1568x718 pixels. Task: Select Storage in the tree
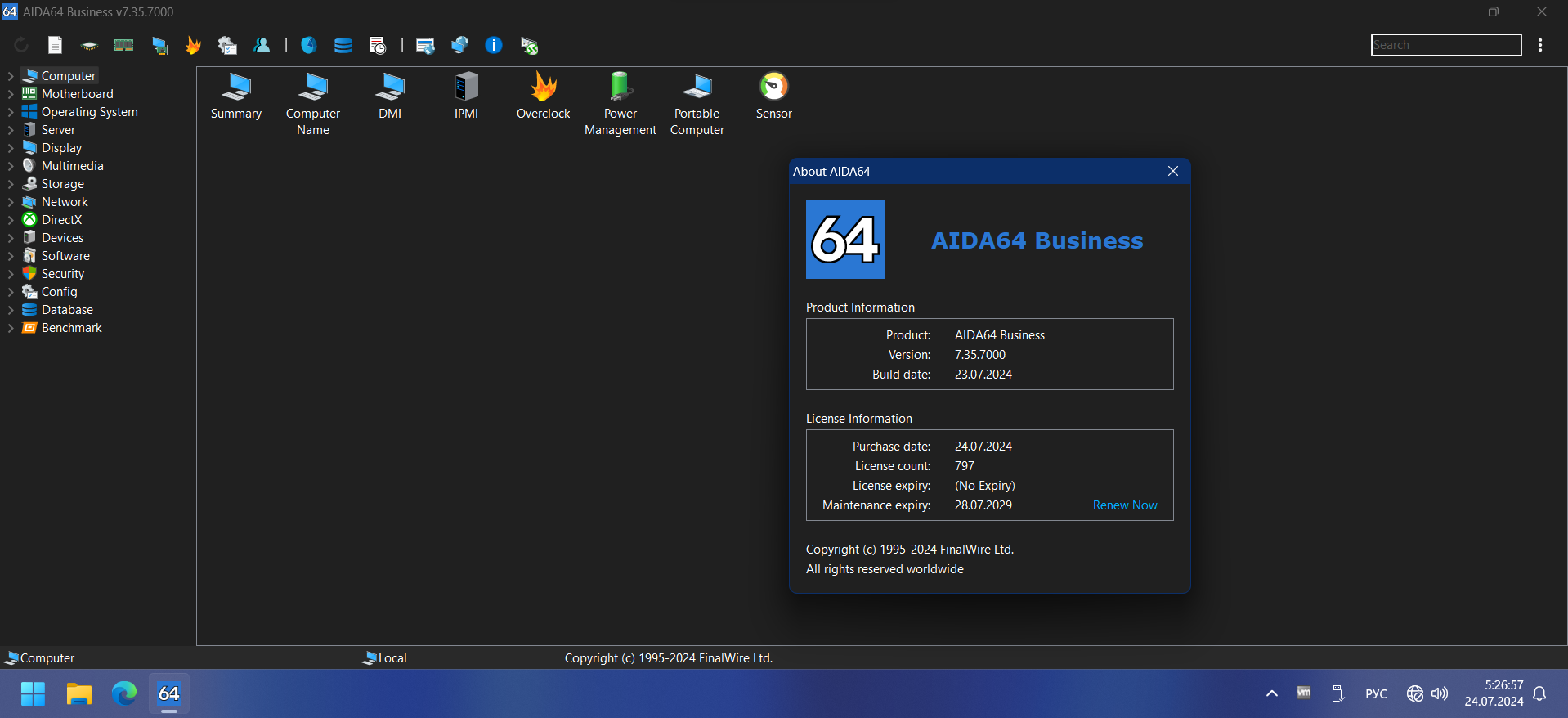62,184
